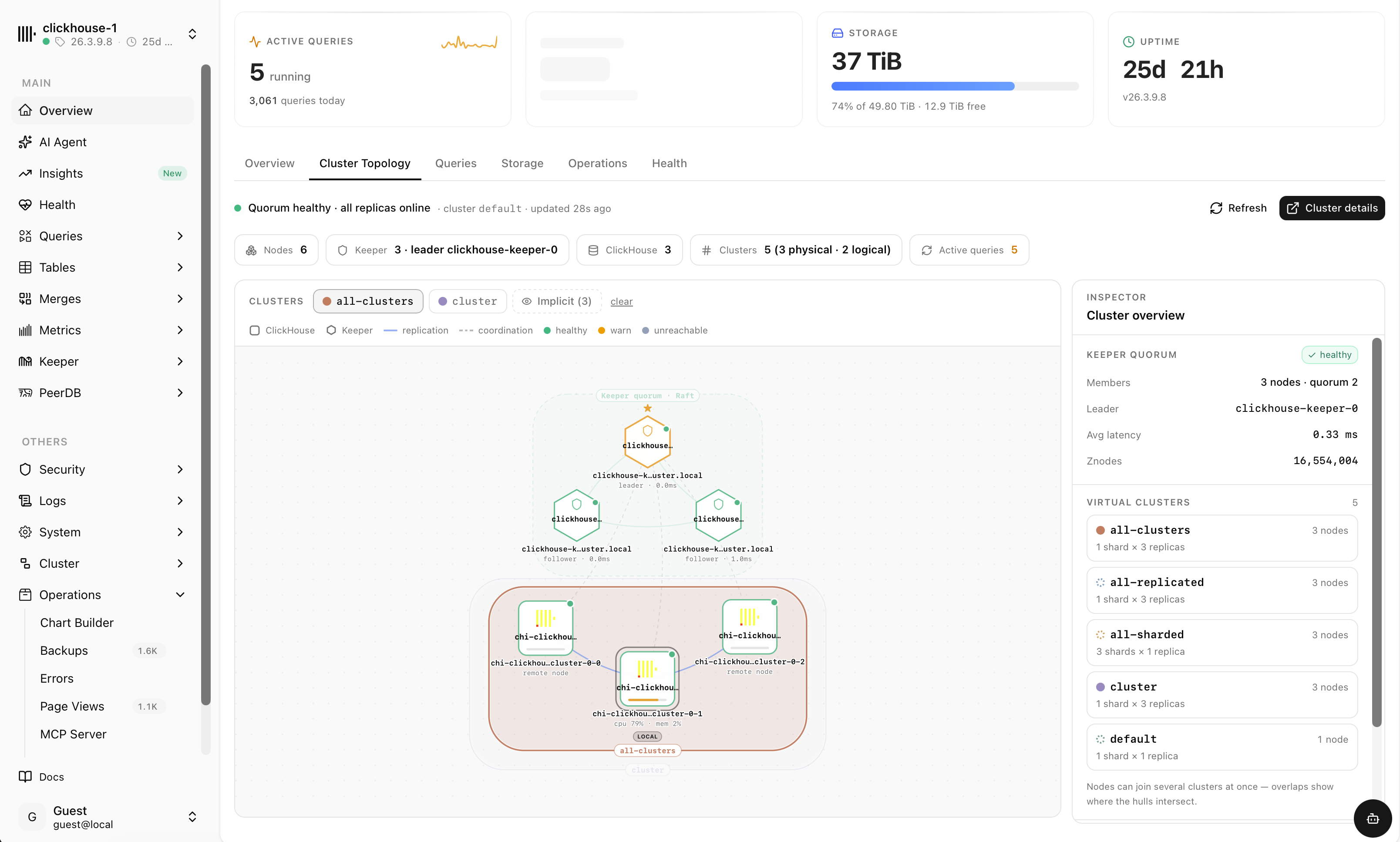The width and height of the screenshot is (1400, 842).
Task: Collapse the Operations sidebar section
Action: coord(180,595)
